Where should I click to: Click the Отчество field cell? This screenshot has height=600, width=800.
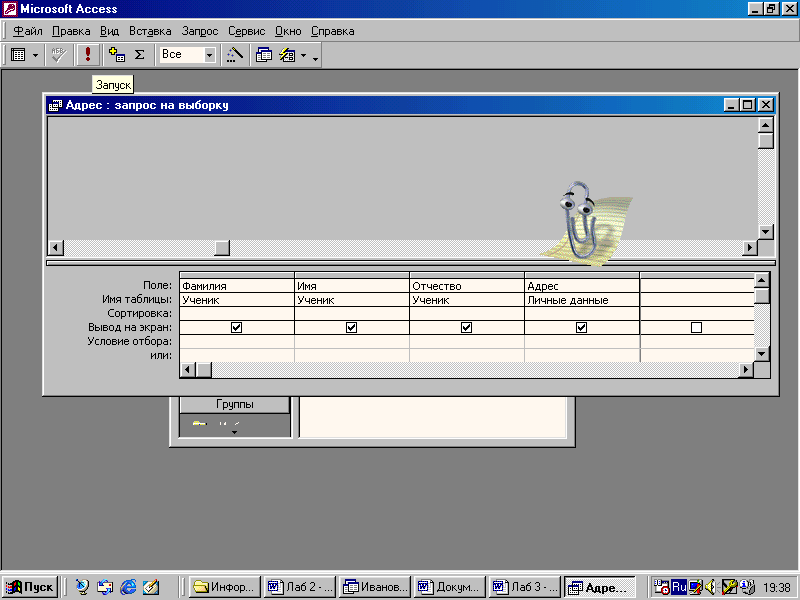pos(467,286)
